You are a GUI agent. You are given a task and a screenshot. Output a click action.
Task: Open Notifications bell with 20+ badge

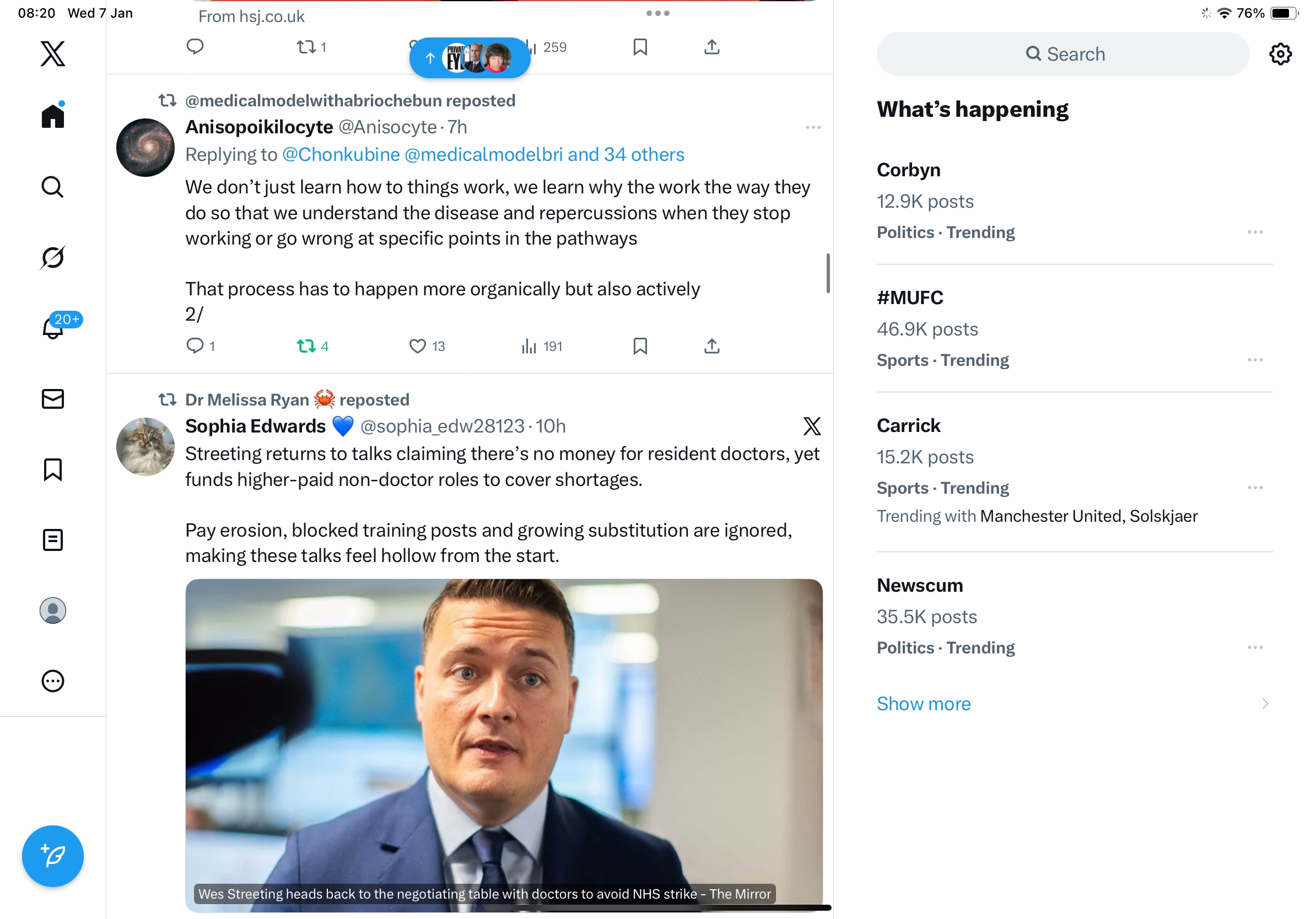53,328
